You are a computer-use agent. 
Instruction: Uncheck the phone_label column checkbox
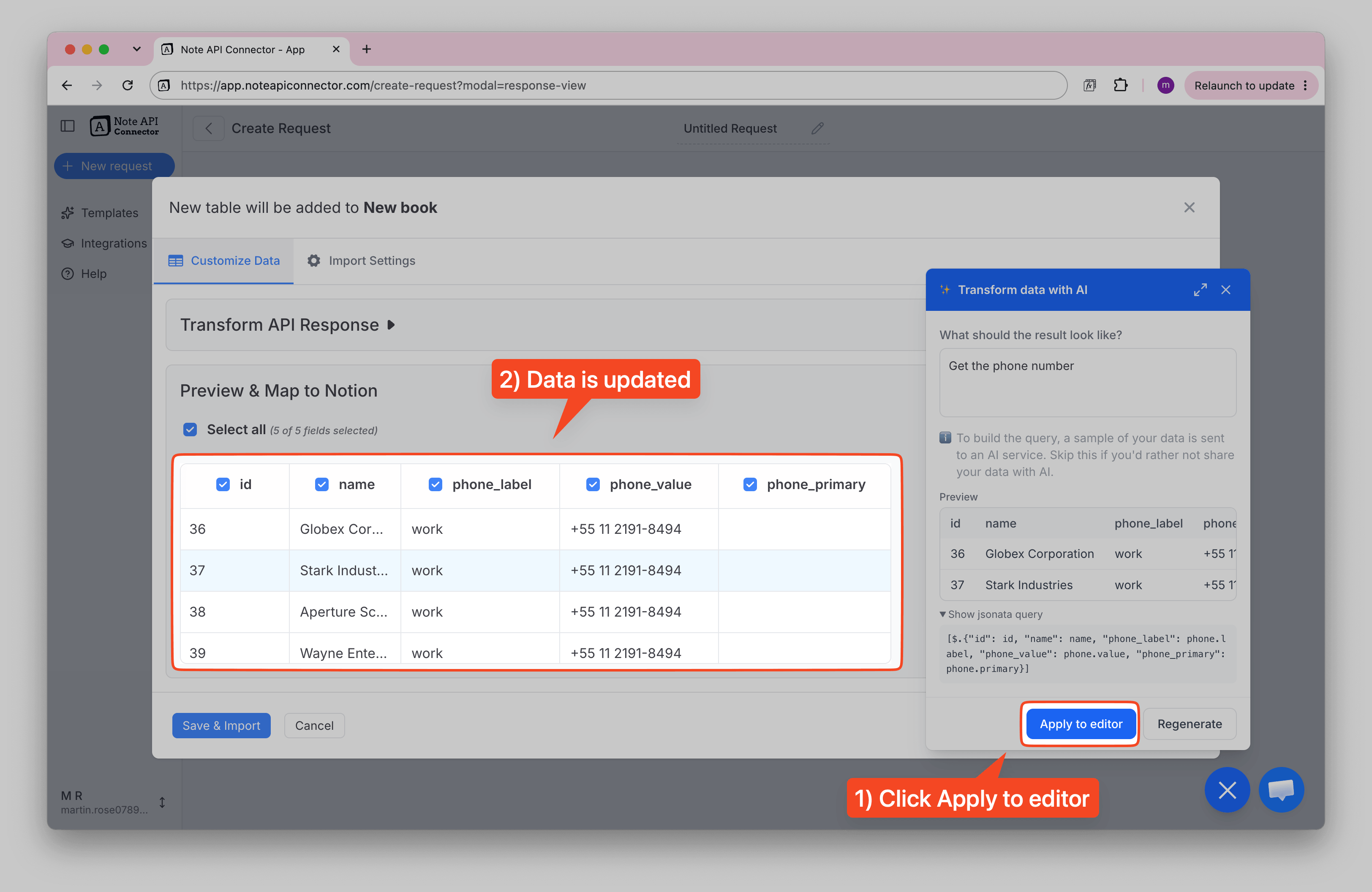coord(435,484)
